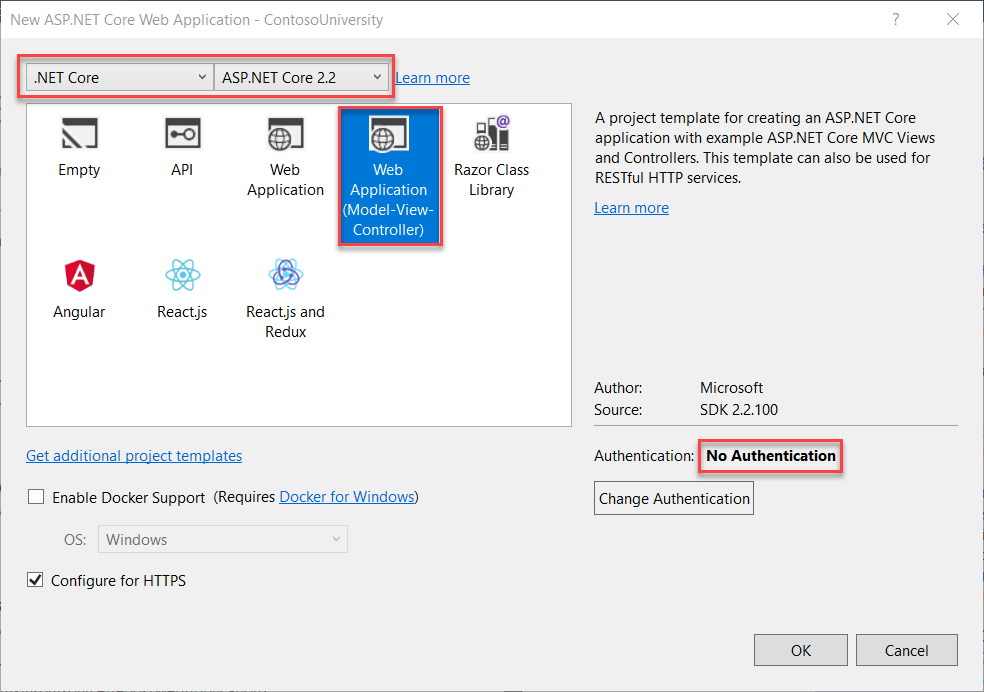Open the .NET Core framework dropdown
This screenshot has height=692, width=984.
[115, 76]
